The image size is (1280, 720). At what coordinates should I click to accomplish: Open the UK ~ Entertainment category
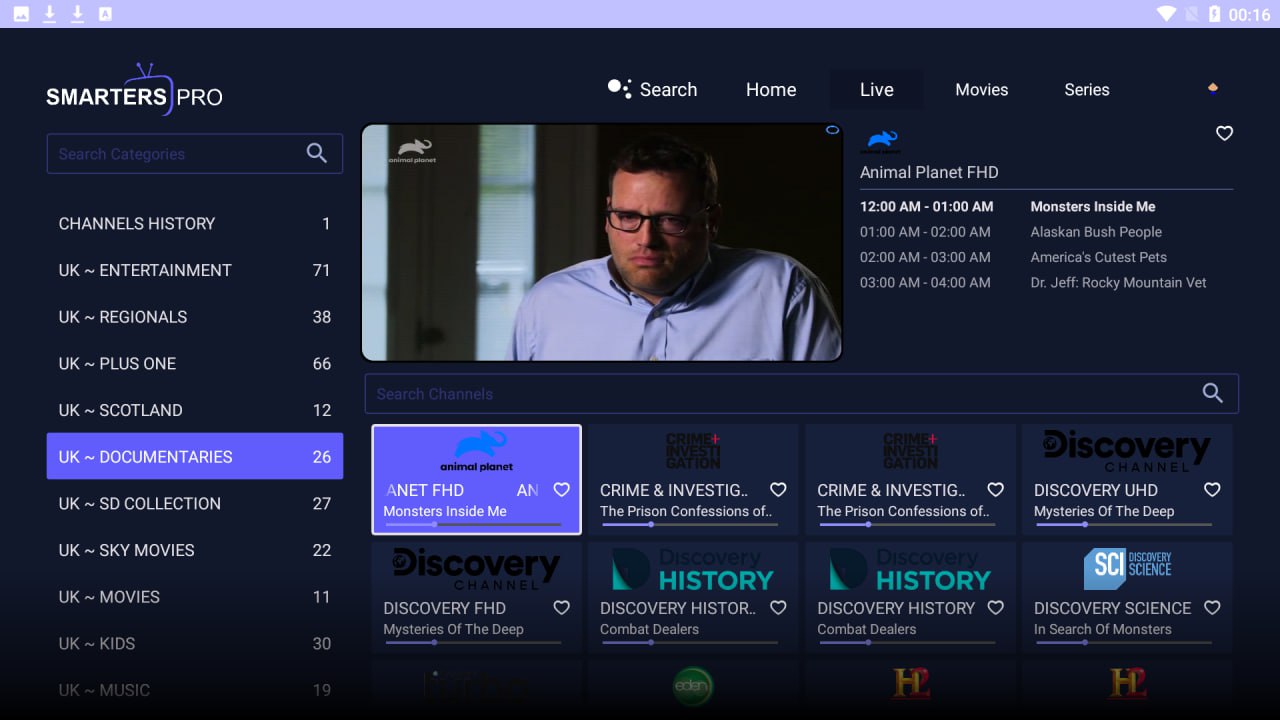[194, 270]
